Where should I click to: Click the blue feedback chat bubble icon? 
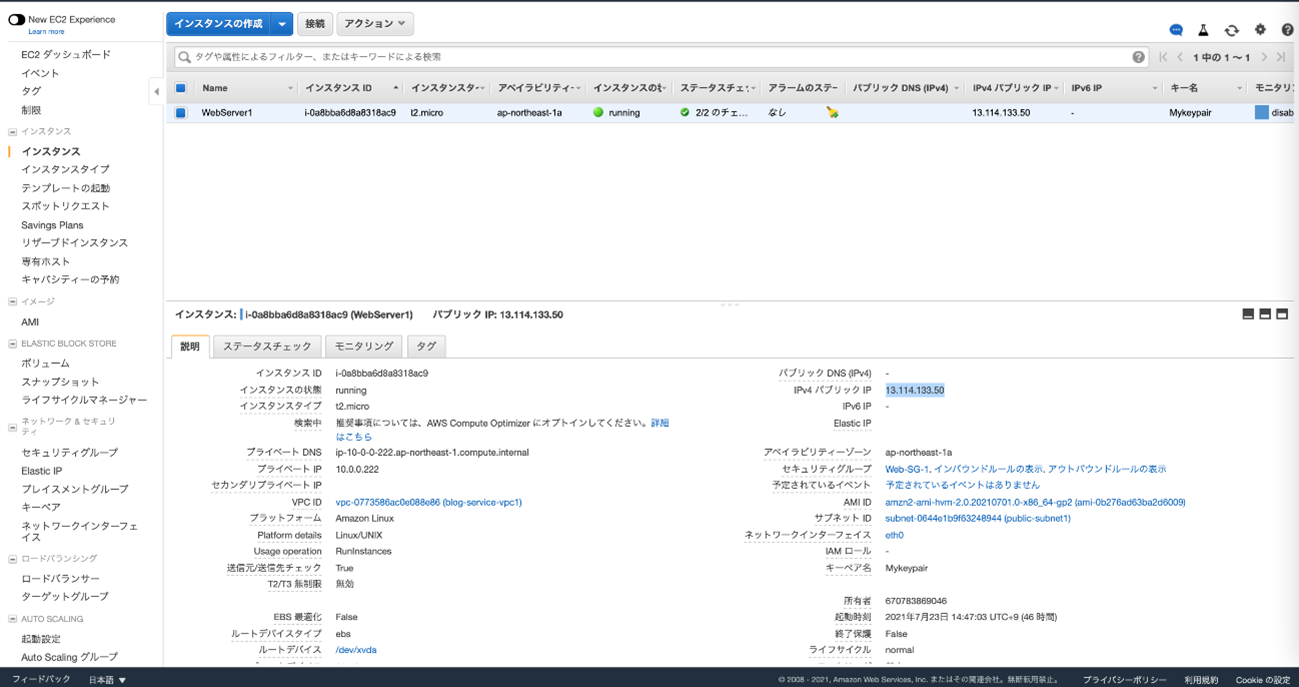[1176, 30]
